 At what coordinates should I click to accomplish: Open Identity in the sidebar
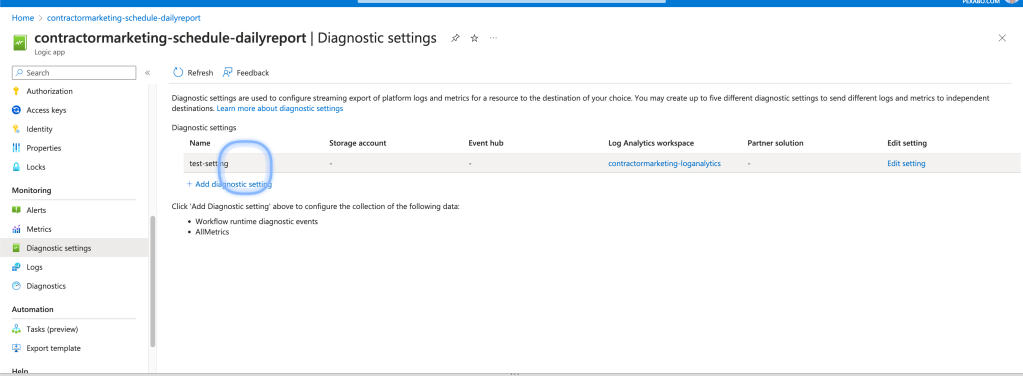pos(40,129)
